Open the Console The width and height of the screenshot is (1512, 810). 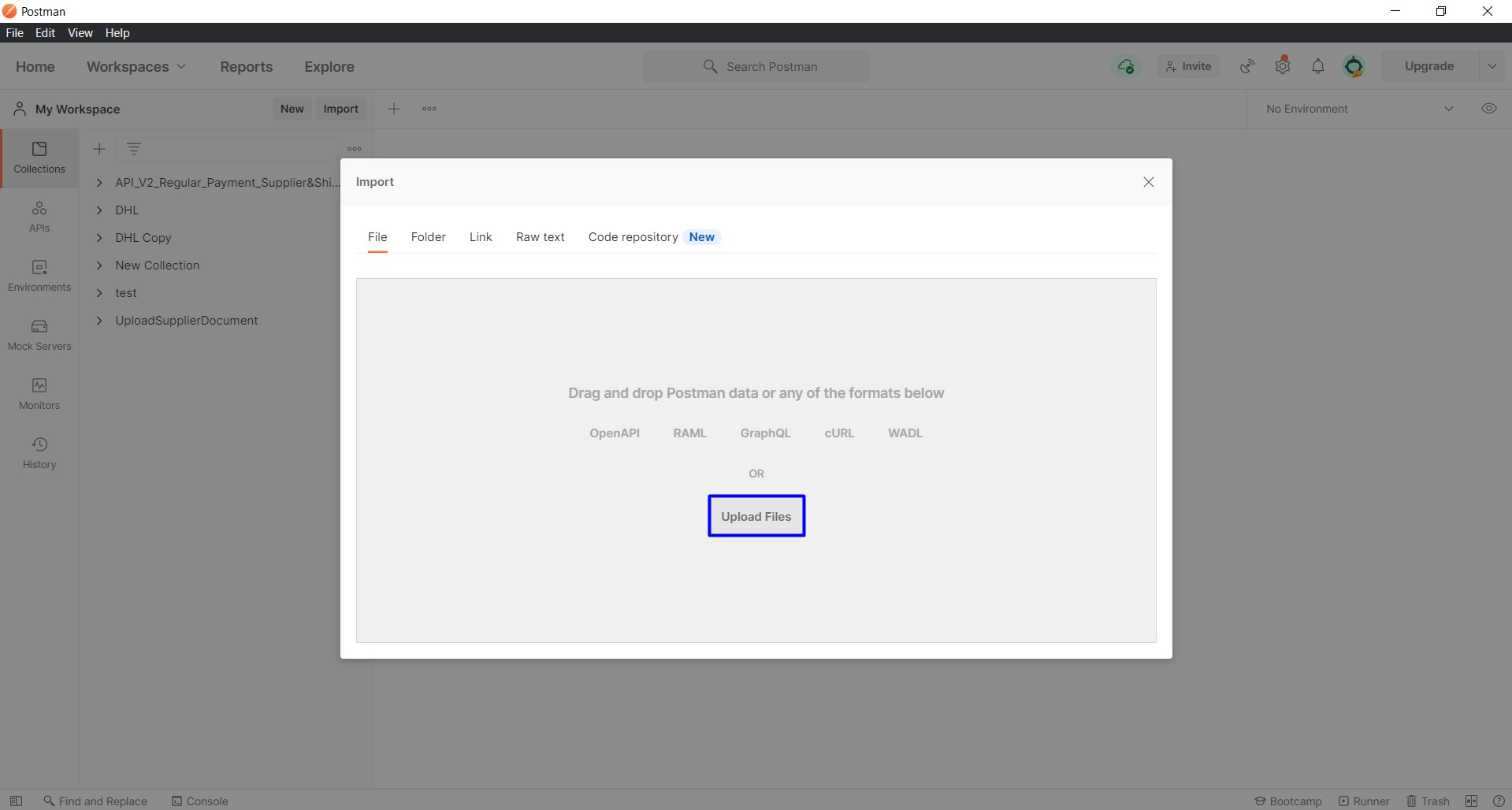coord(200,801)
